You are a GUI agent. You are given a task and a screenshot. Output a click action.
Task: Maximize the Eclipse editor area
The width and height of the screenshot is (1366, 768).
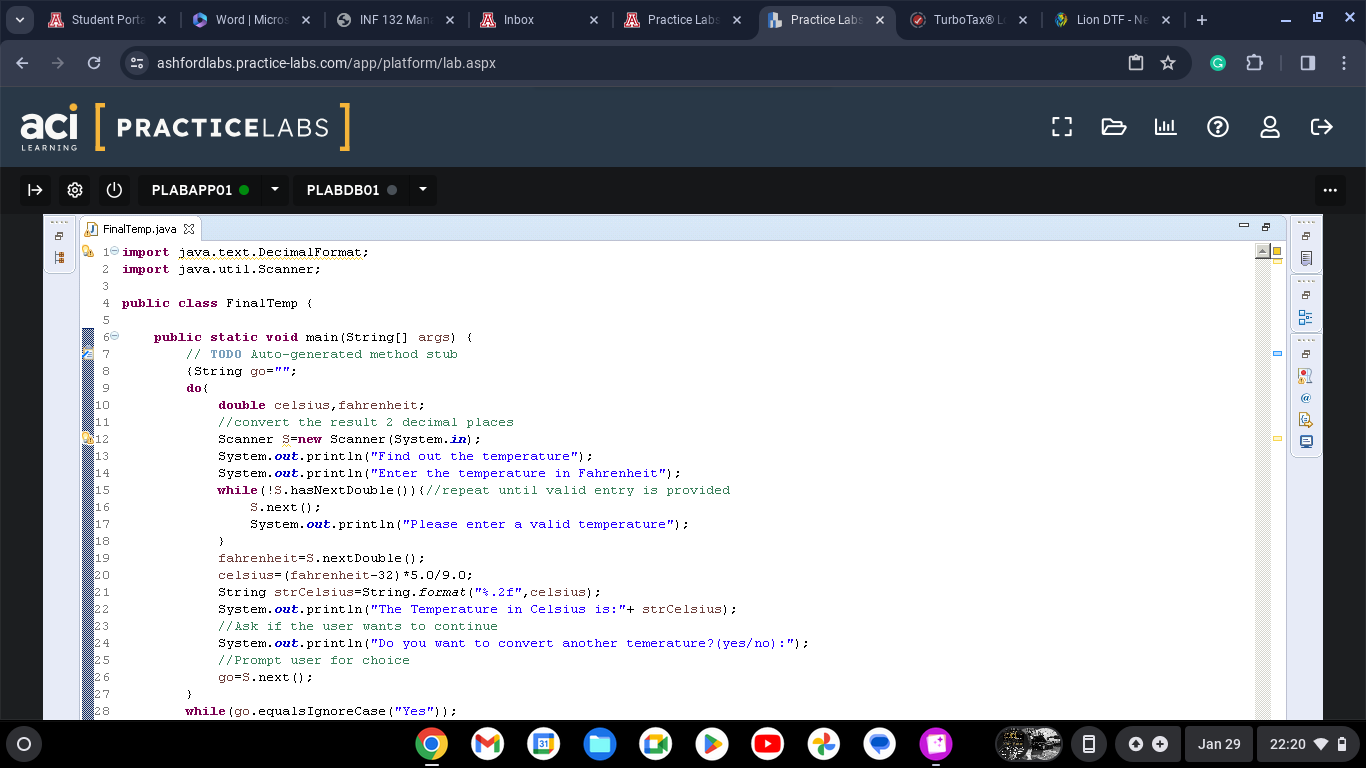1266,227
